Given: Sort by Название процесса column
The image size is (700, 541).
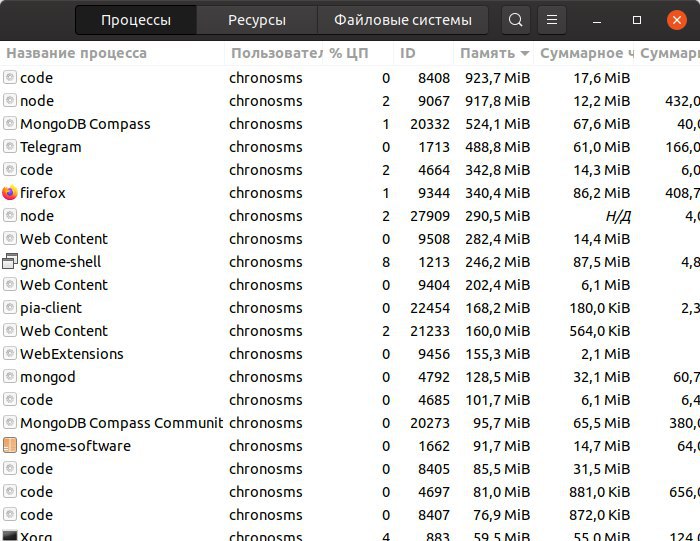Looking at the screenshot, I should coord(112,53).
